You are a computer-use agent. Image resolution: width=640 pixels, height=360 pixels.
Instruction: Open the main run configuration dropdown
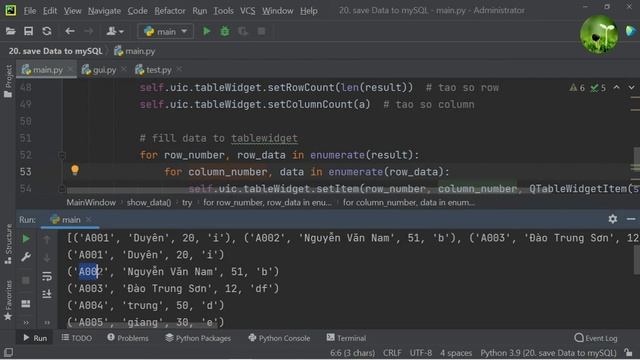pyautogui.click(x=166, y=31)
